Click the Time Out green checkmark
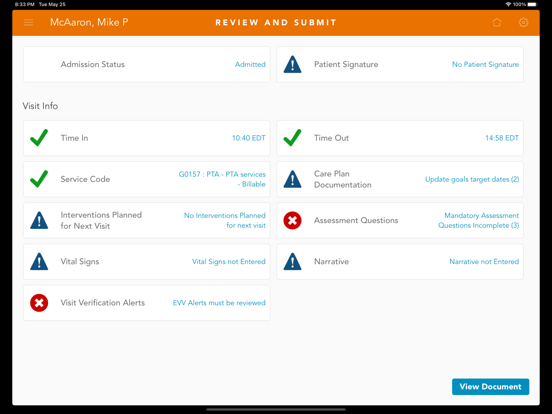 pyautogui.click(x=292, y=138)
